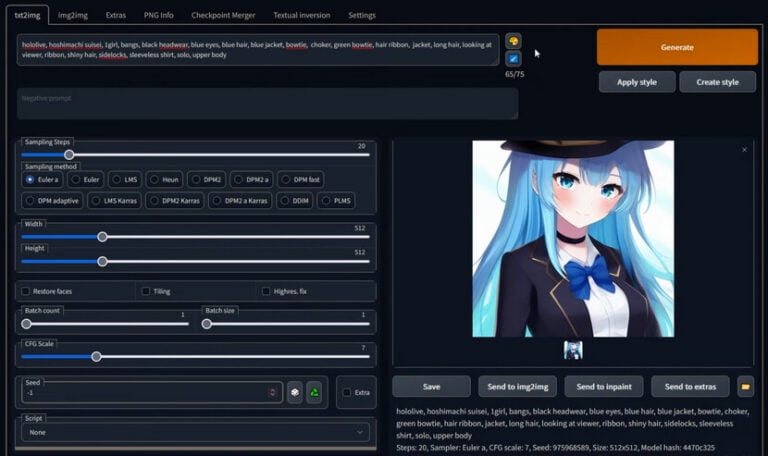Select the LMS Karras sampler

click(x=115, y=201)
